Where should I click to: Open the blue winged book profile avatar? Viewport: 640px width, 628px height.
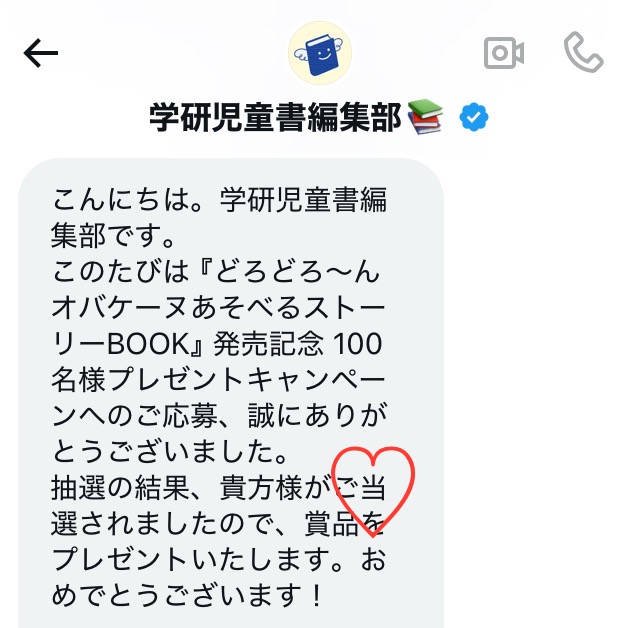pyautogui.click(x=320, y=53)
